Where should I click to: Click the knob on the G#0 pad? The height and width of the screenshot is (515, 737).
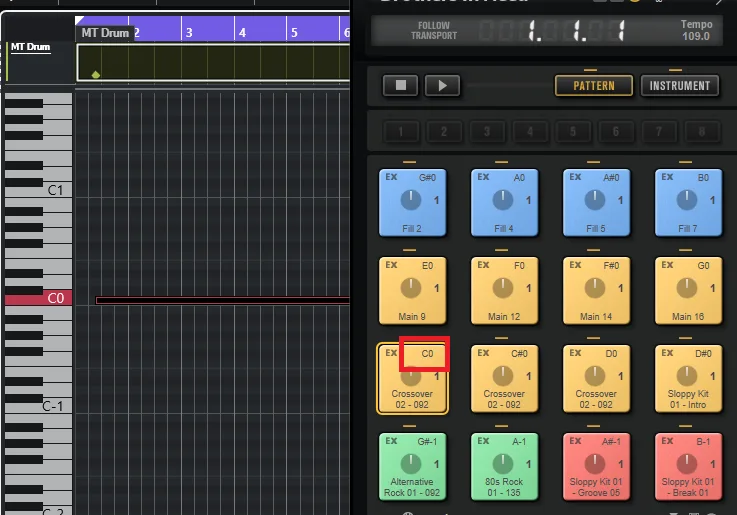pos(411,200)
